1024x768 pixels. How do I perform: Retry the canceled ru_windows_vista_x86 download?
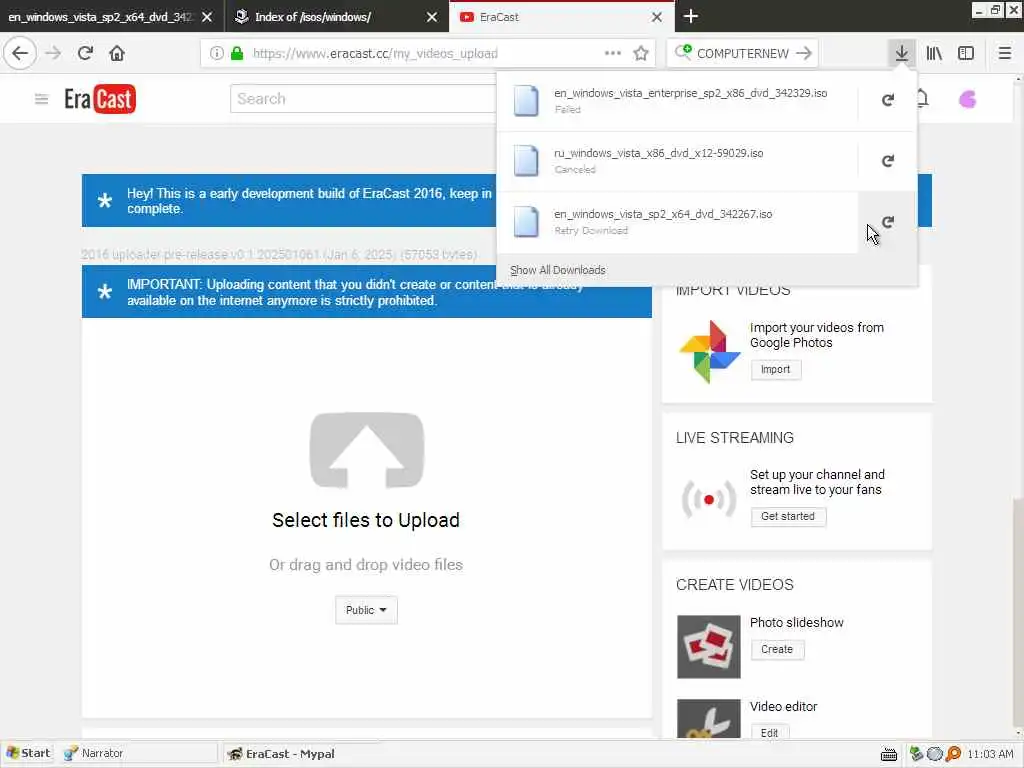(888, 161)
